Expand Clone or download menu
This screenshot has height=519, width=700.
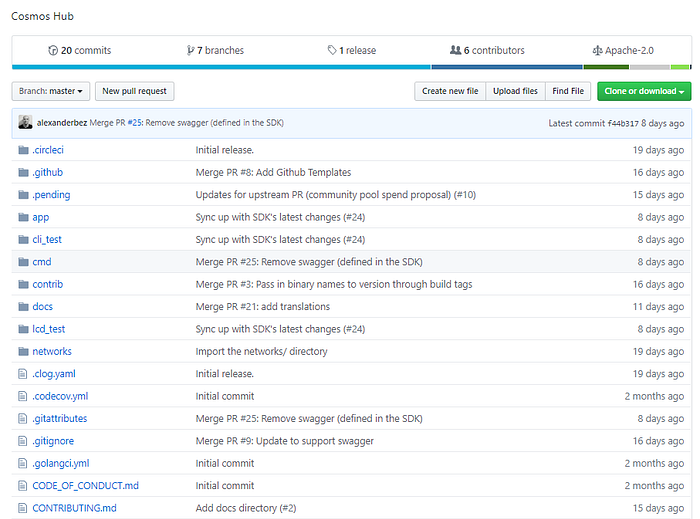point(644,91)
